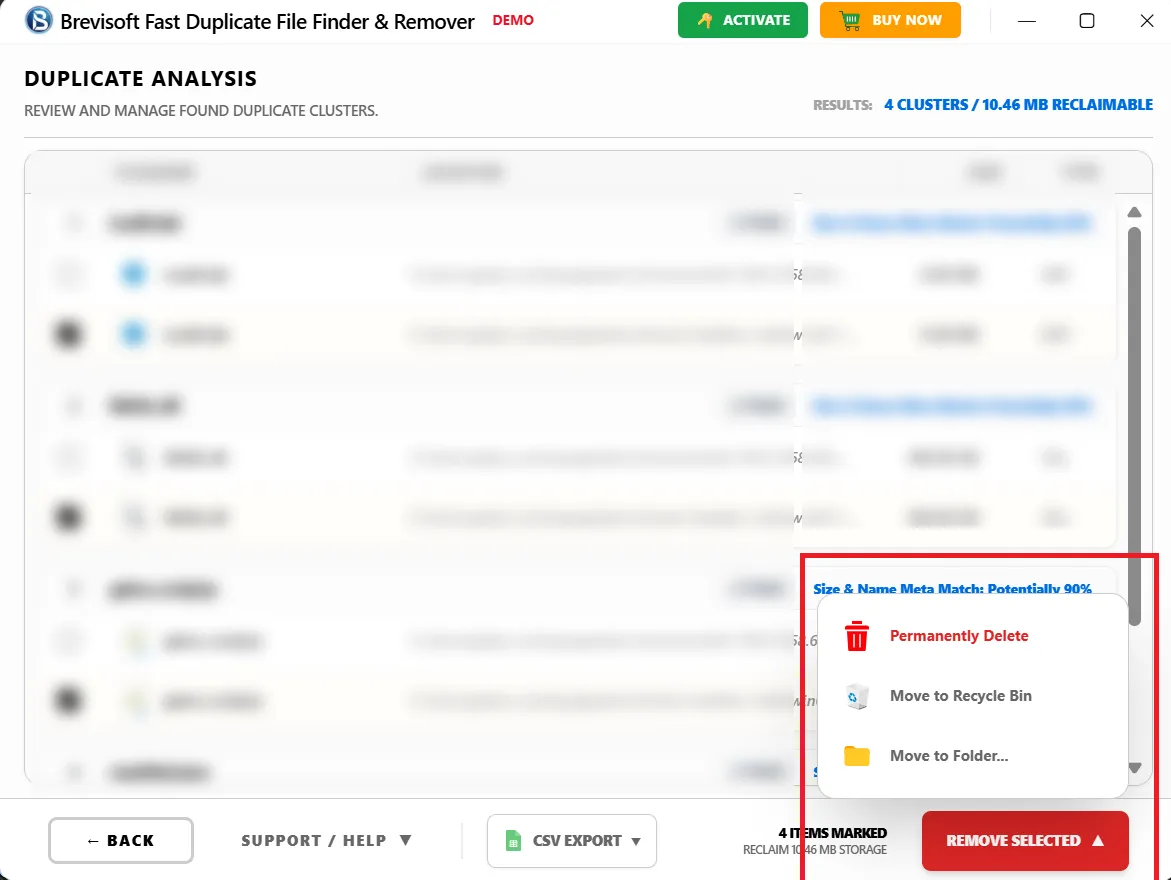Click the red trash Permanently Delete icon
The height and width of the screenshot is (880, 1171).
[857, 636]
